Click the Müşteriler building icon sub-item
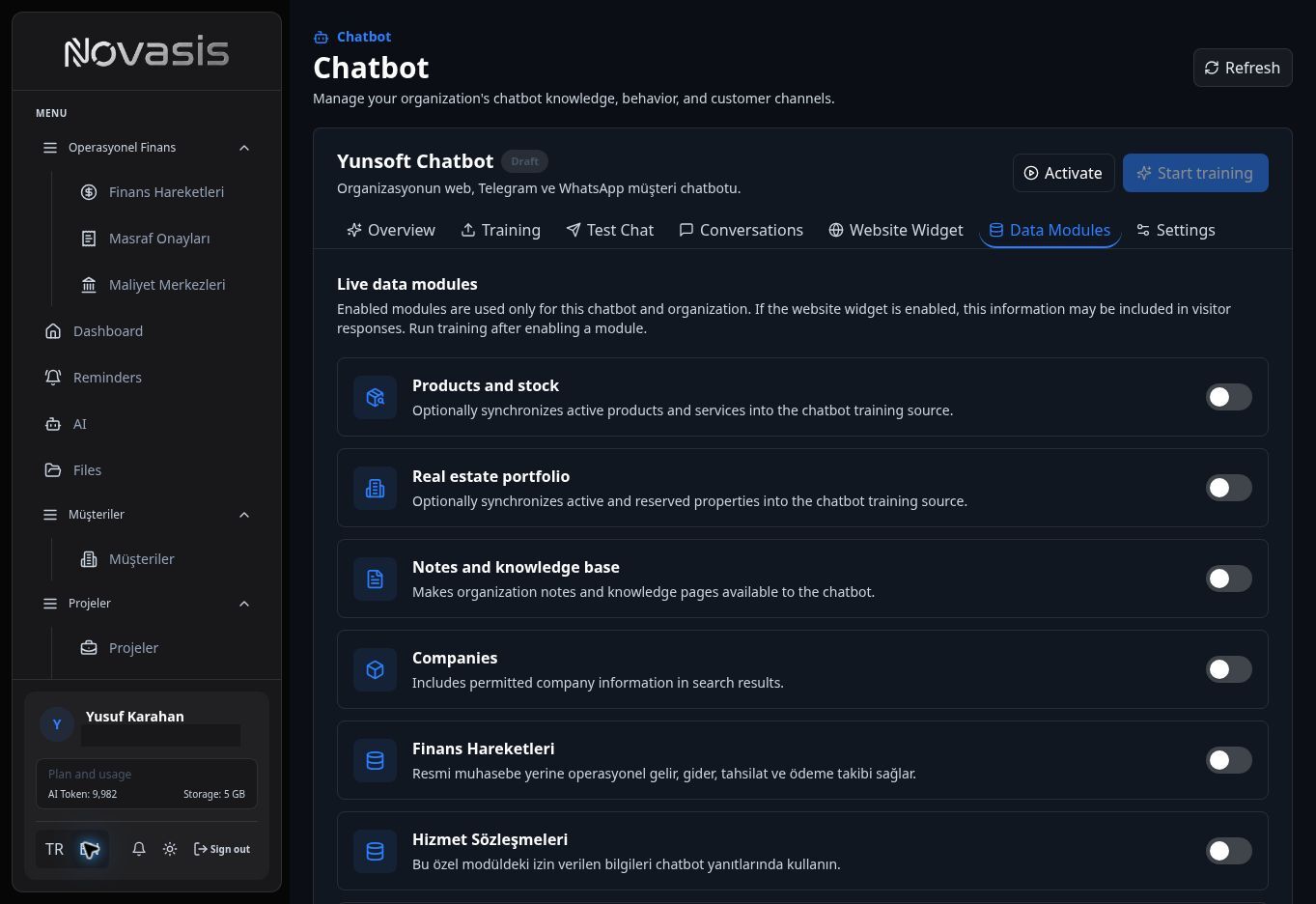The height and width of the screenshot is (904, 1316). (89, 559)
